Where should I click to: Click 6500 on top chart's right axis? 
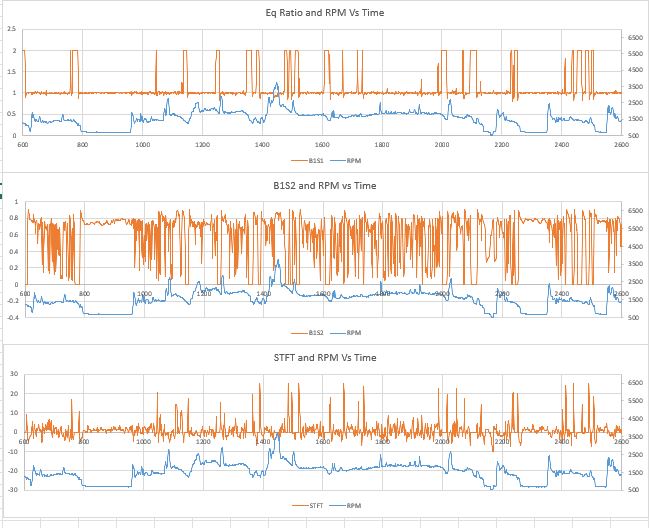click(x=634, y=37)
